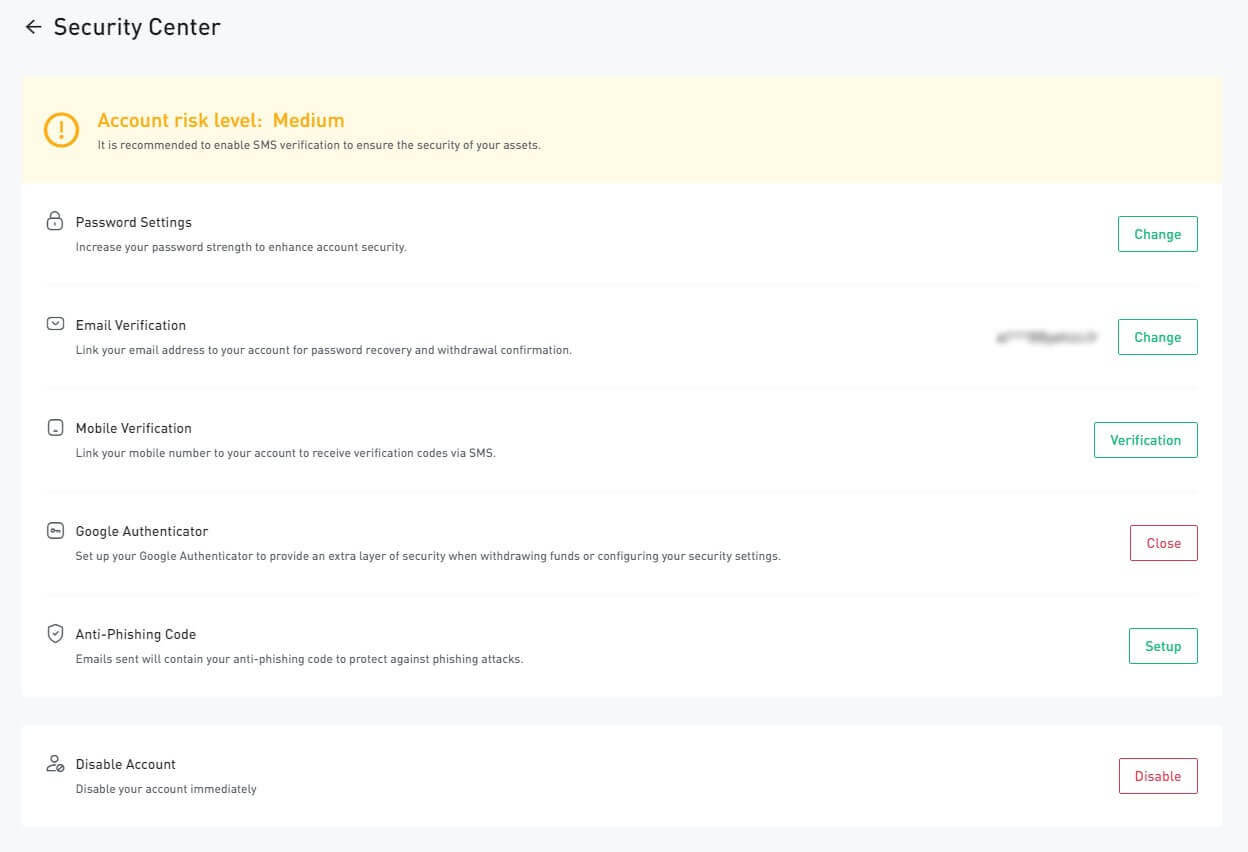This screenshot has width=1248, height=852.
Task: Go back using the arrow beside Security Center
Action: click(x=33, y=27)
